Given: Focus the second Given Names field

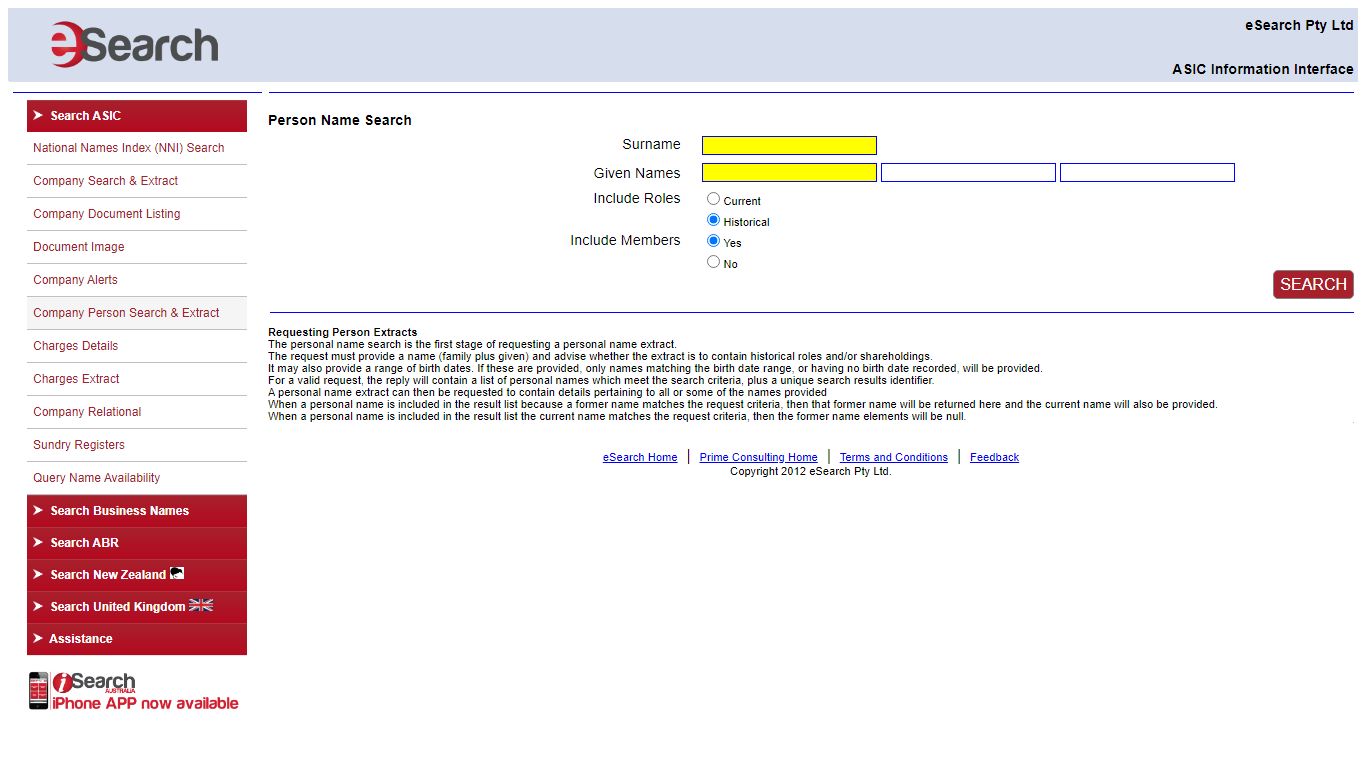Looking at the screenshot, I should tap(968, 173).
